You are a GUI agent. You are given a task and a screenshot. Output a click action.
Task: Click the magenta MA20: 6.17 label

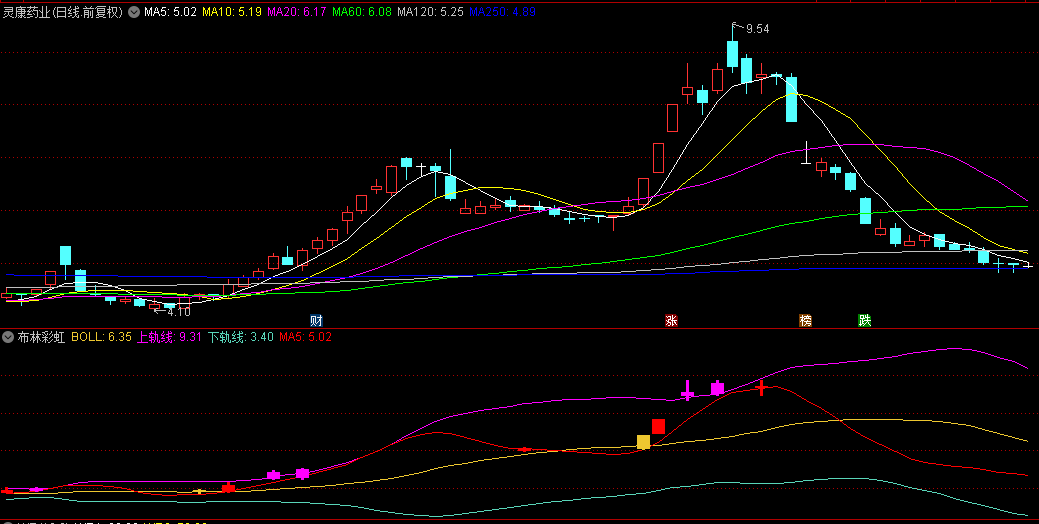coord(297,12)
